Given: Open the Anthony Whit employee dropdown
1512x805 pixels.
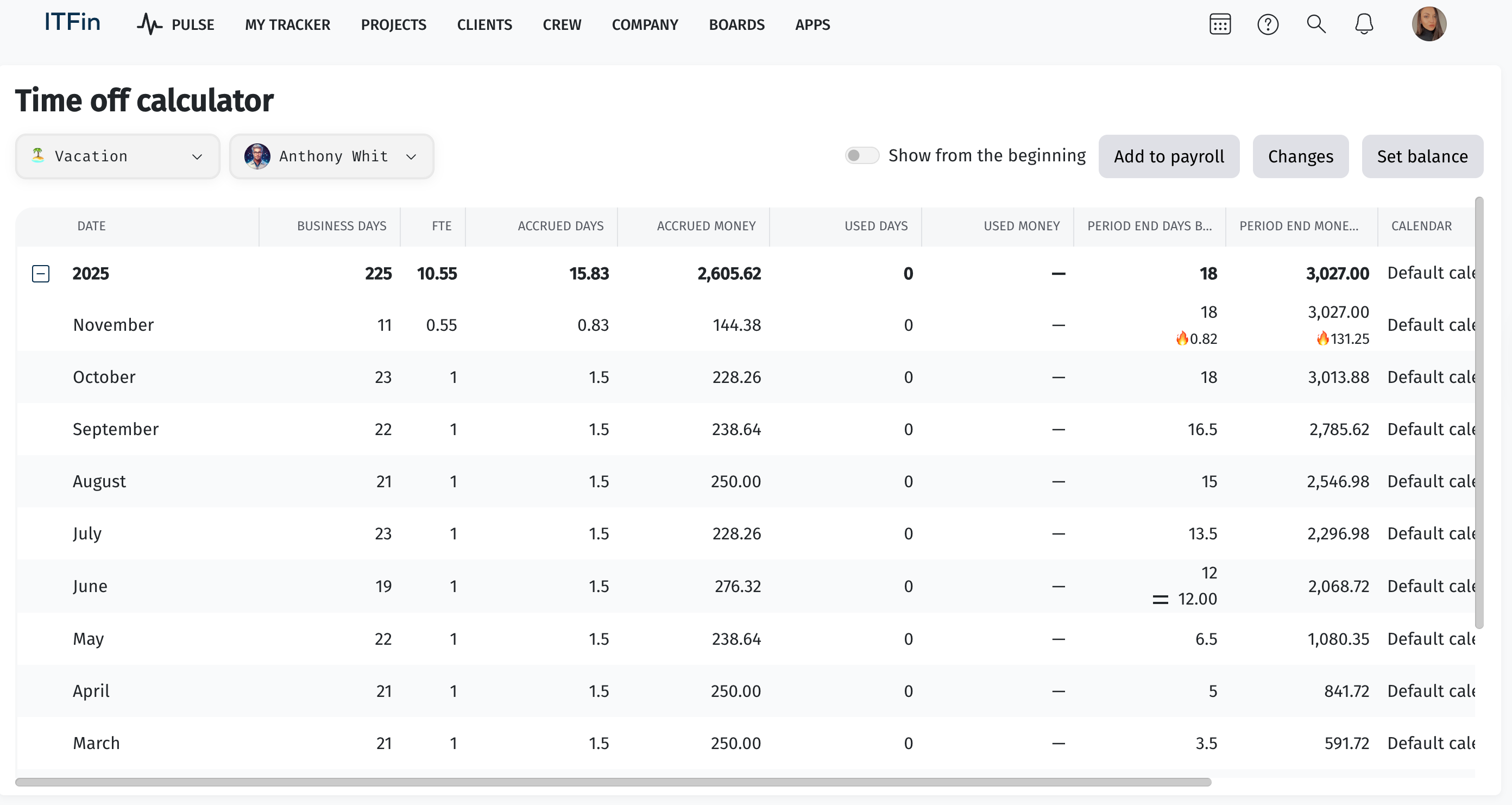Looking at the screenshot, I should (x=331, y=156).
